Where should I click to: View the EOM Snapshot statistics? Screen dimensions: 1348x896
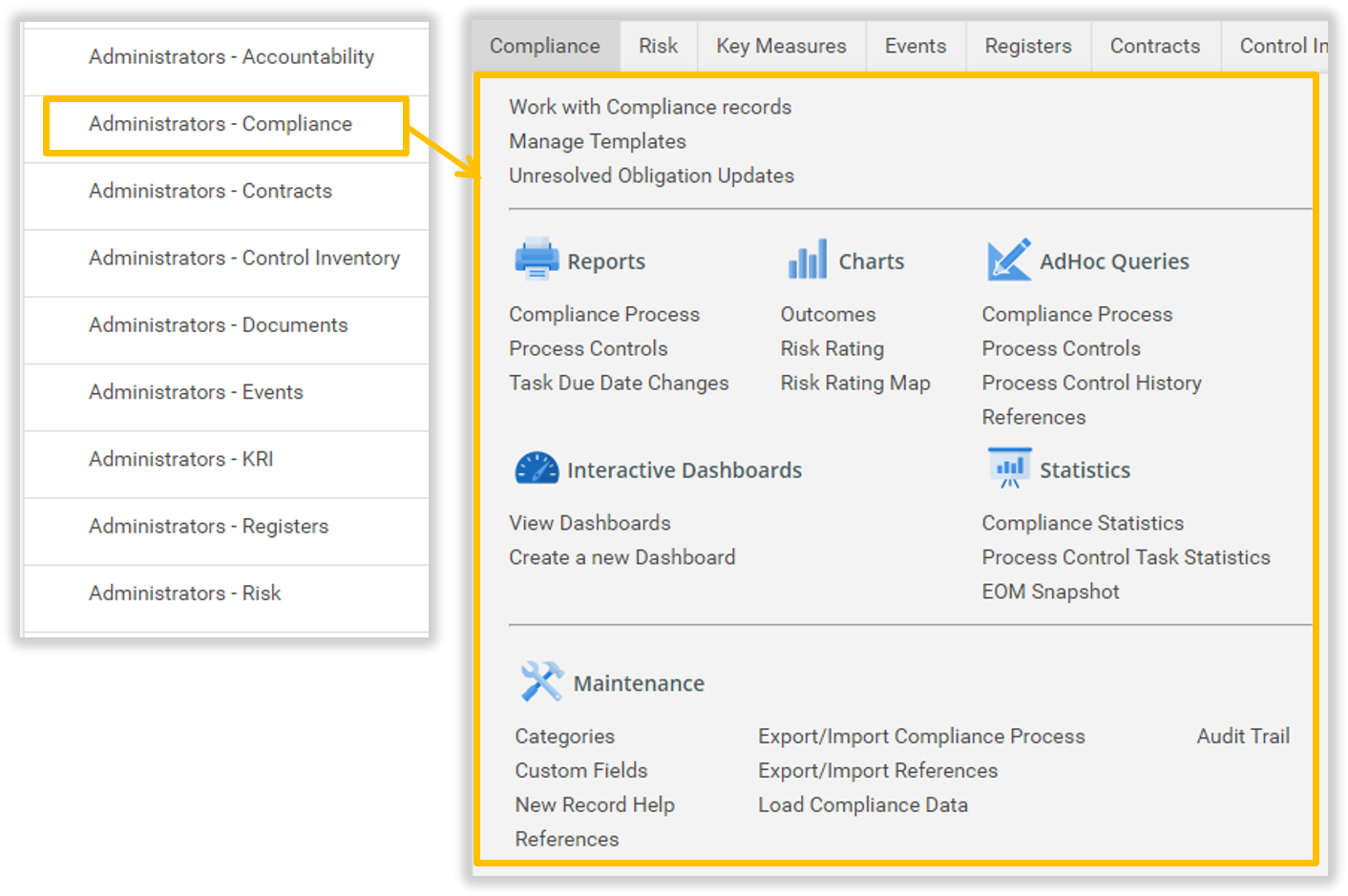pos(1050,591)
